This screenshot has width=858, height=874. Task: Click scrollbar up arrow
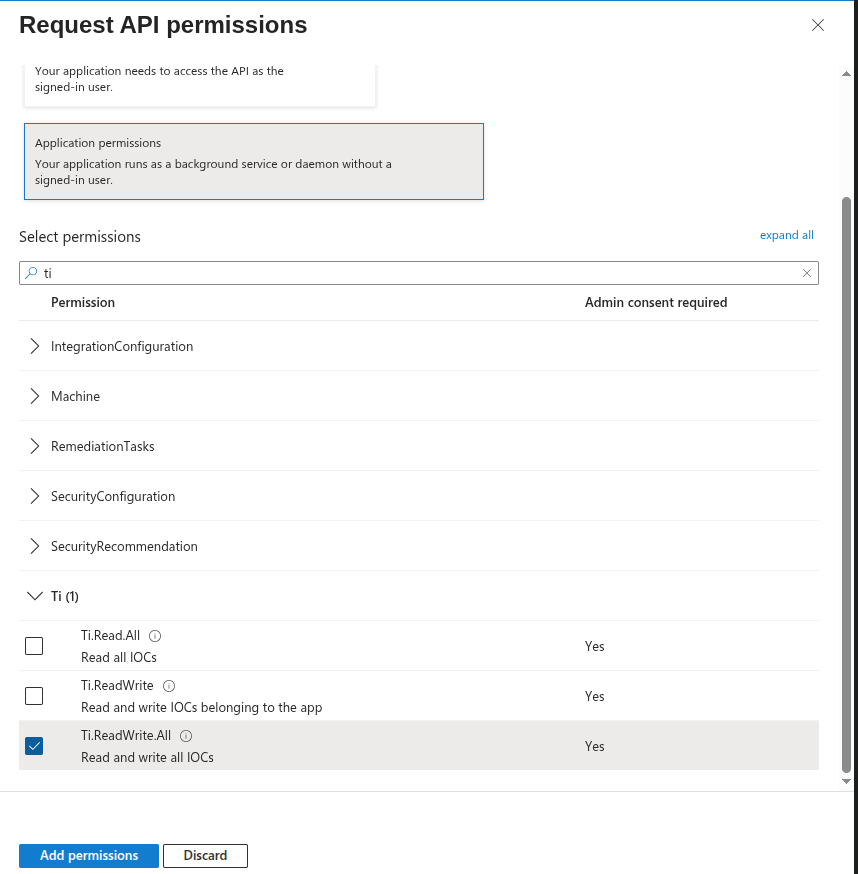click(x=847, y=72)
